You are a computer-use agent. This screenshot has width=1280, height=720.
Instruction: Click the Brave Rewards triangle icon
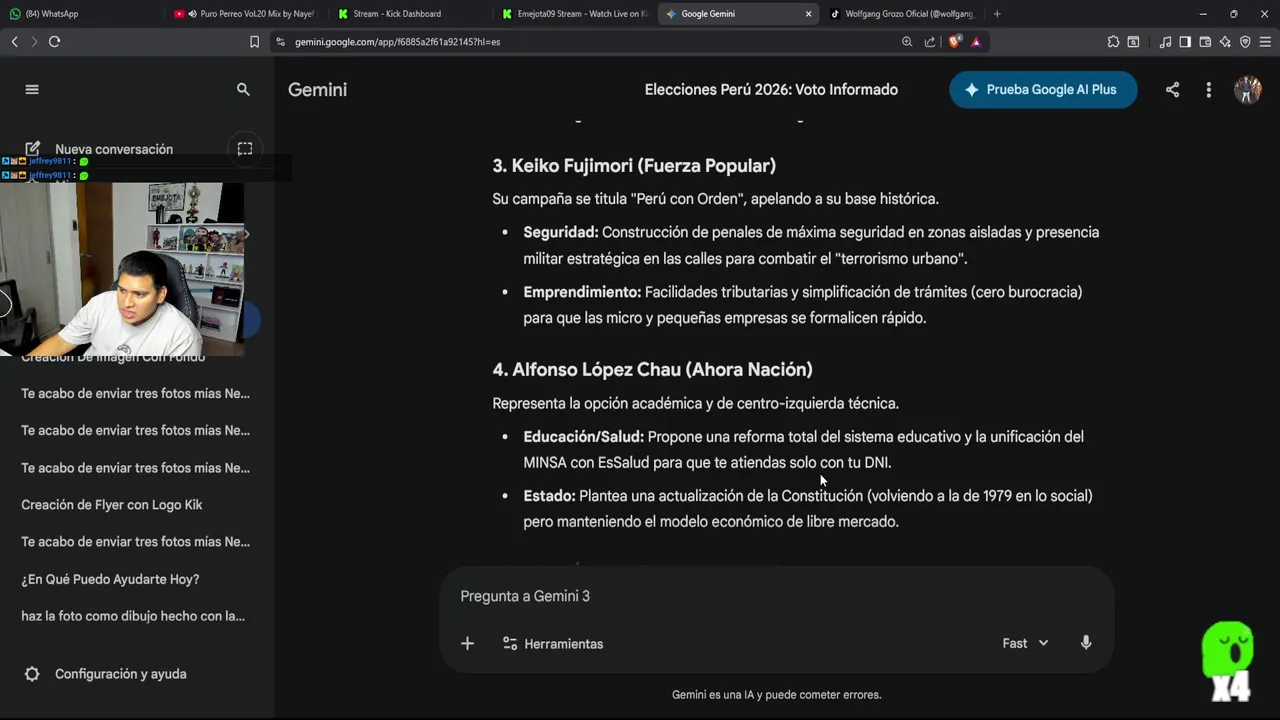(976, 42)
